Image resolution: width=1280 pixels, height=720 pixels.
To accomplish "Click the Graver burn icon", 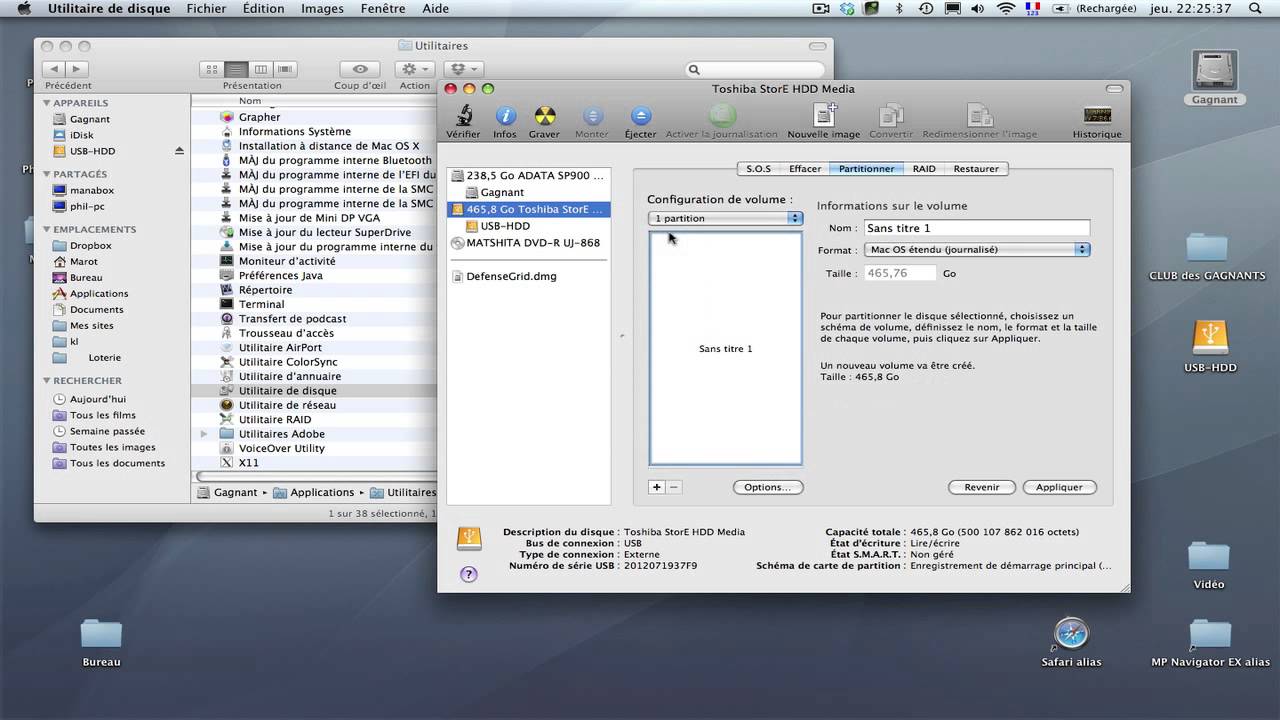I will tap(544, 115).
